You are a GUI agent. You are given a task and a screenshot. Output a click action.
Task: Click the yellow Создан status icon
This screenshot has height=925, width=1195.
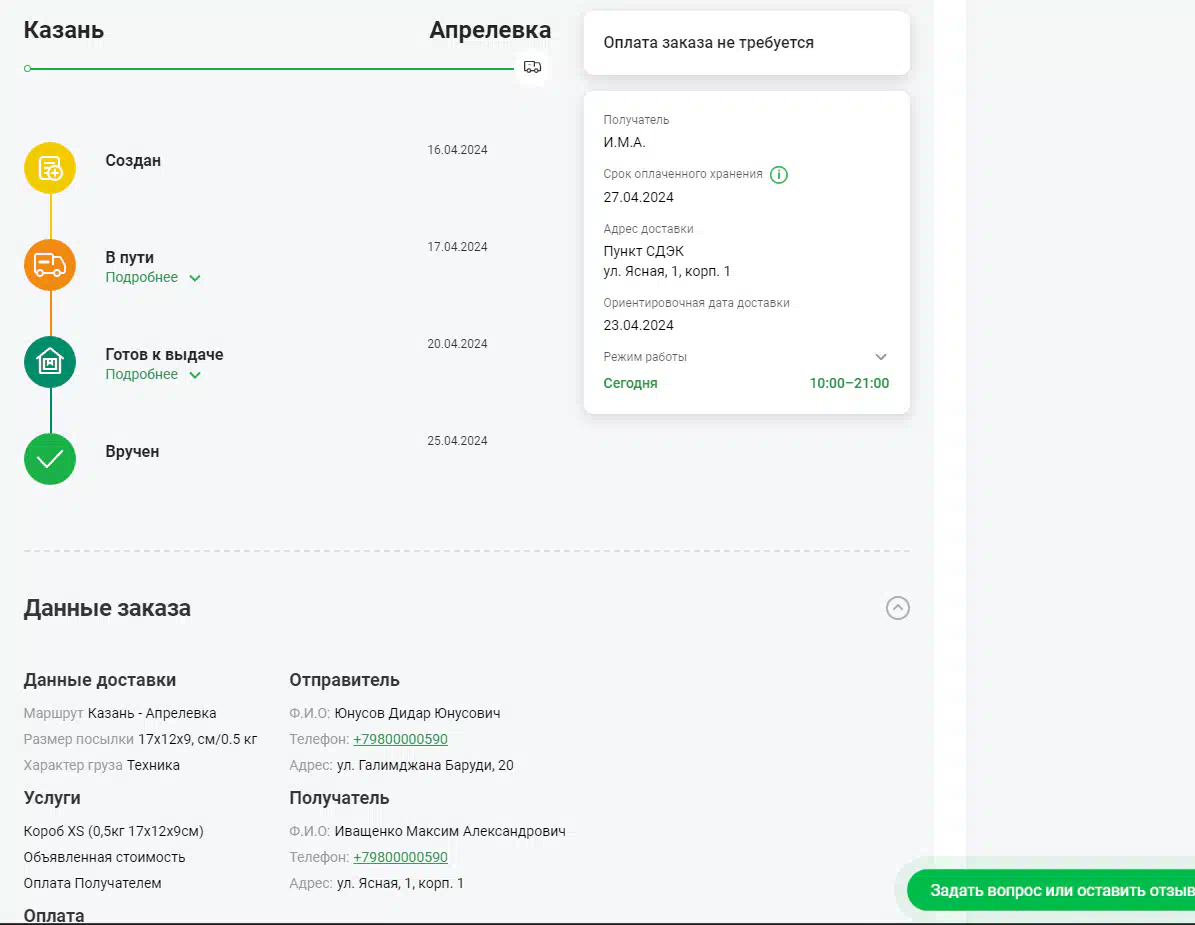(x=50, y=168)
